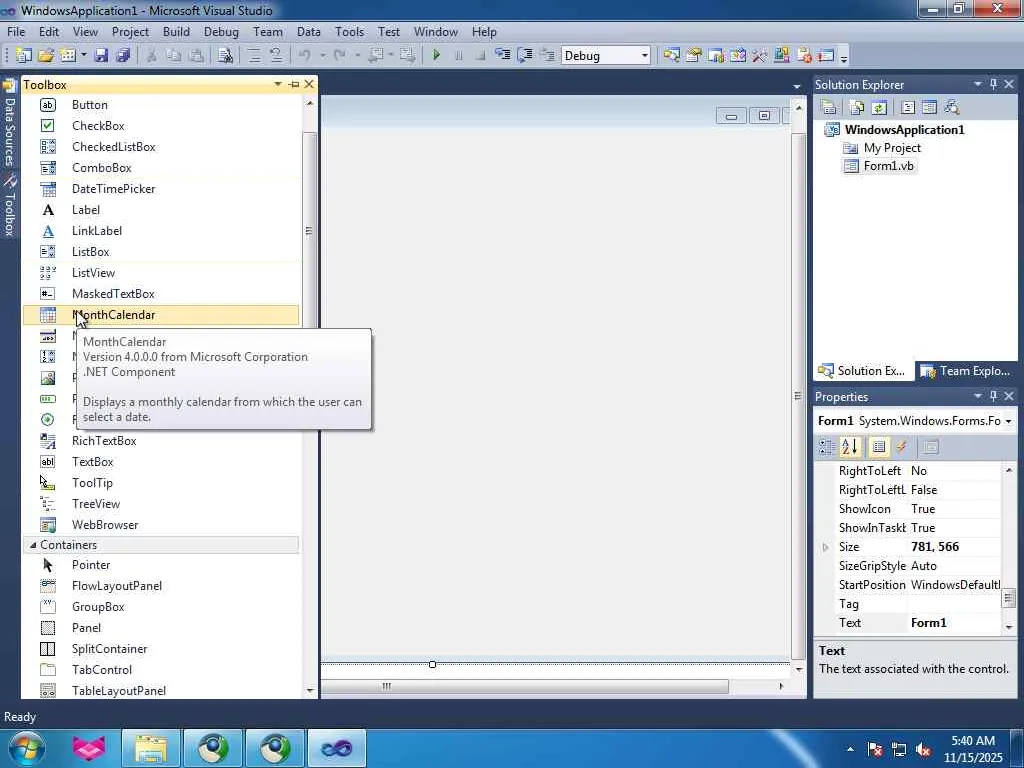Open Properties window position dropdown arrow
This screenshot has width=1024, height=768.
click(978, 396)
